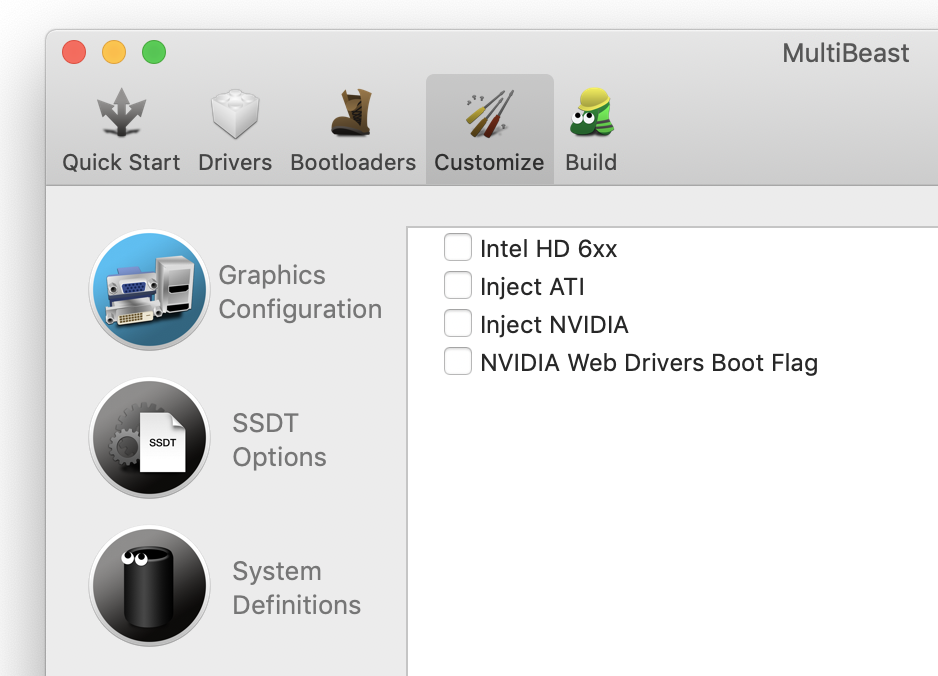Click the Graphics Configuration text label
938x676 pixels.
pos(300,292)
